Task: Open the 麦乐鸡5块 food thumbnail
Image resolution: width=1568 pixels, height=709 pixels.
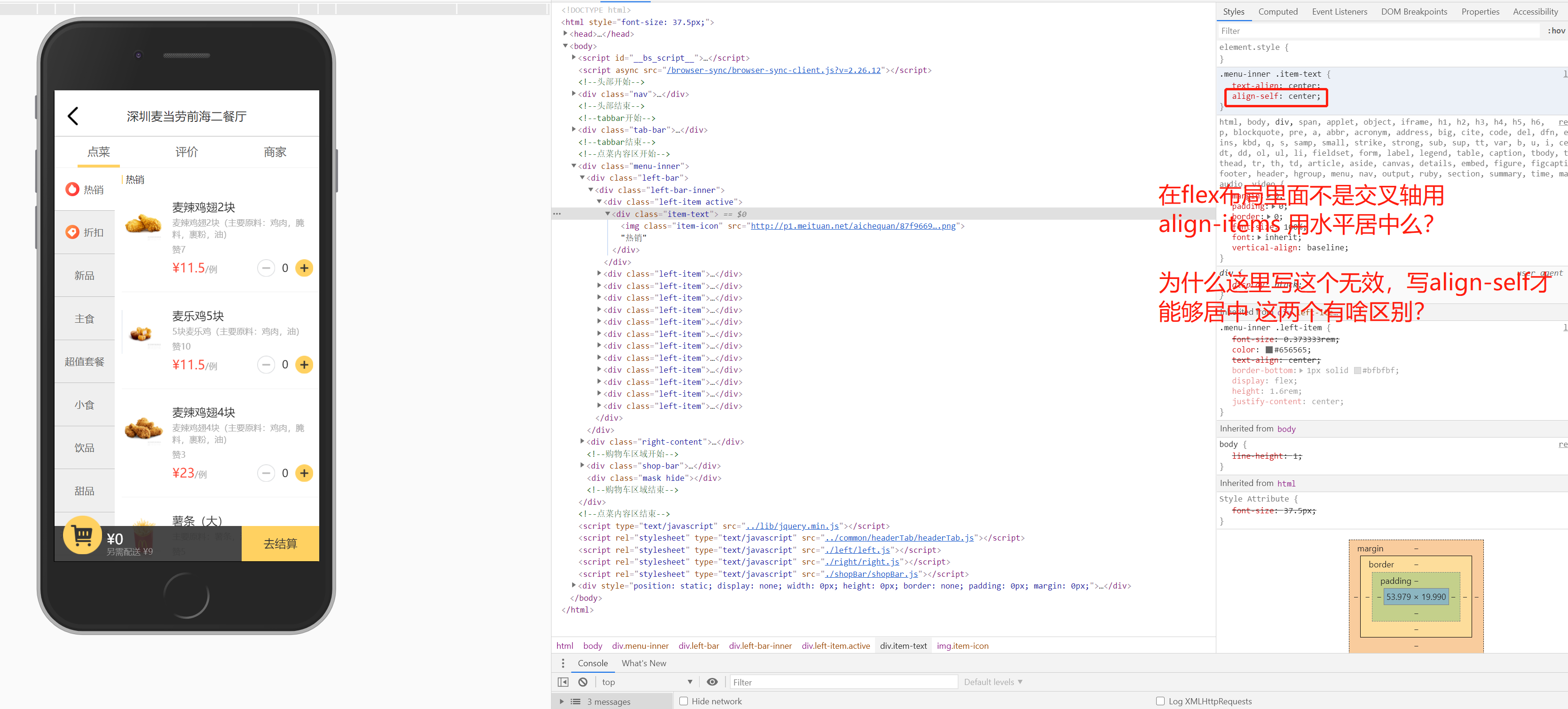Action: (142, 333)
